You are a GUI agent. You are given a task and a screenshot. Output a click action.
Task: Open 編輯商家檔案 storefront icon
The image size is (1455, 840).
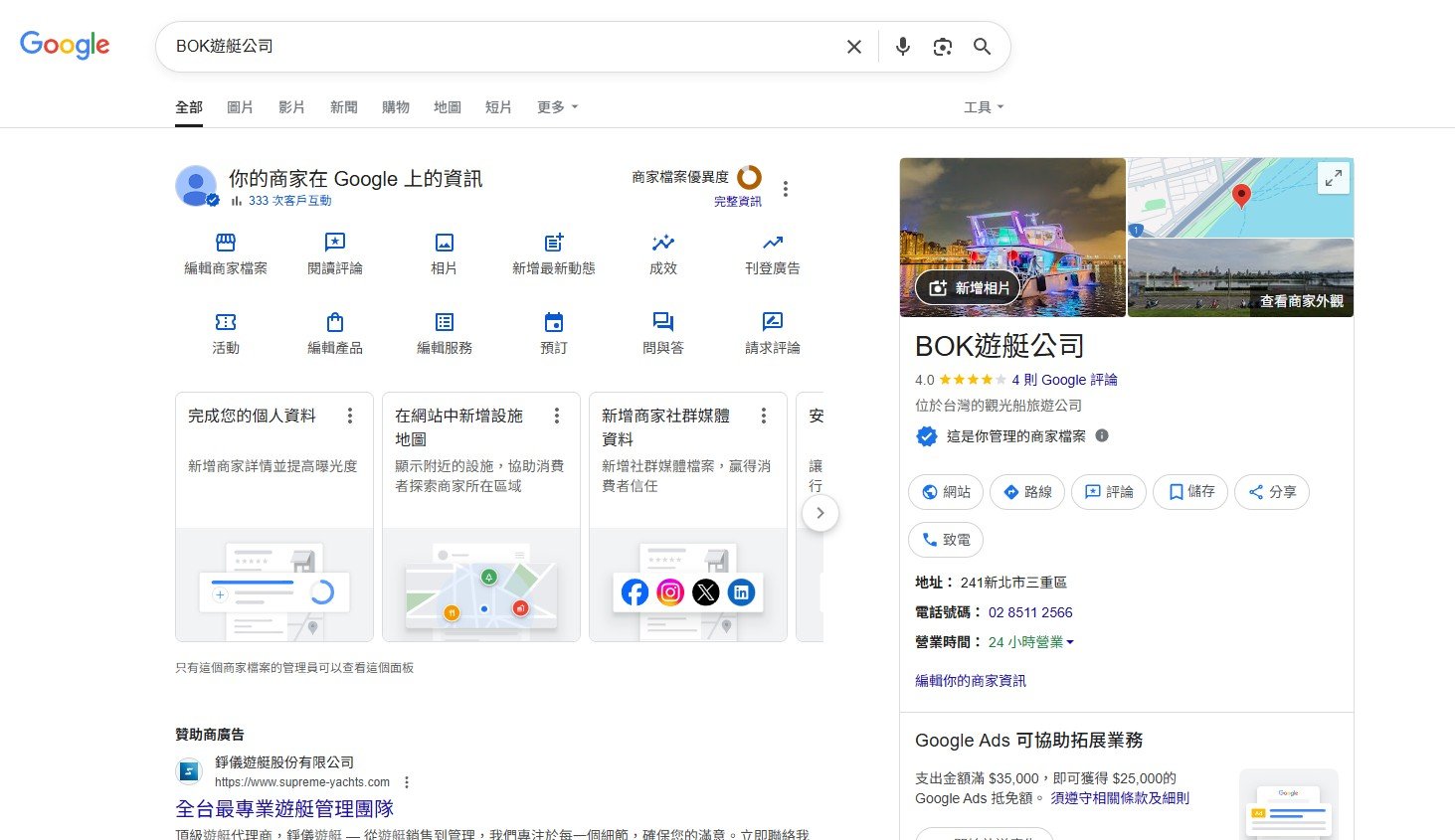tap(226, 243)
